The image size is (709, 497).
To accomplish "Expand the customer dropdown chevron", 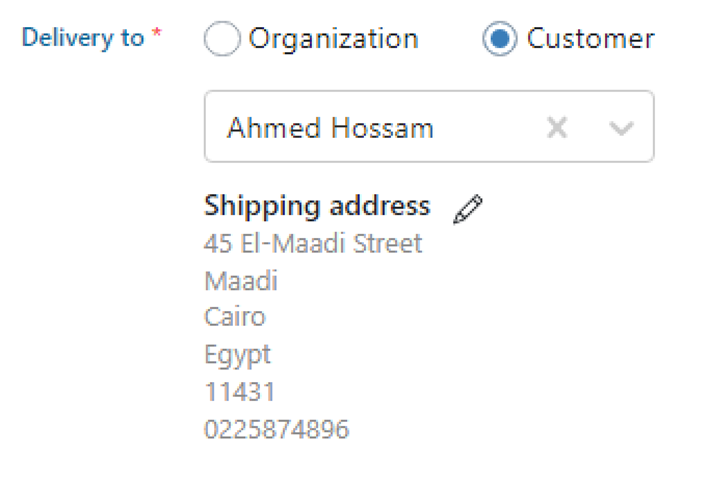I will point(621,128).
